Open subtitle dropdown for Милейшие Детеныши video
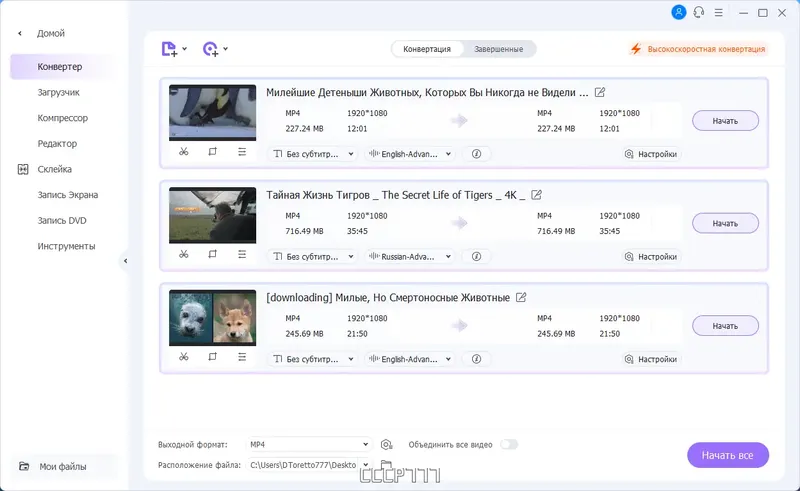800x491 pixels. click(312, 154)
